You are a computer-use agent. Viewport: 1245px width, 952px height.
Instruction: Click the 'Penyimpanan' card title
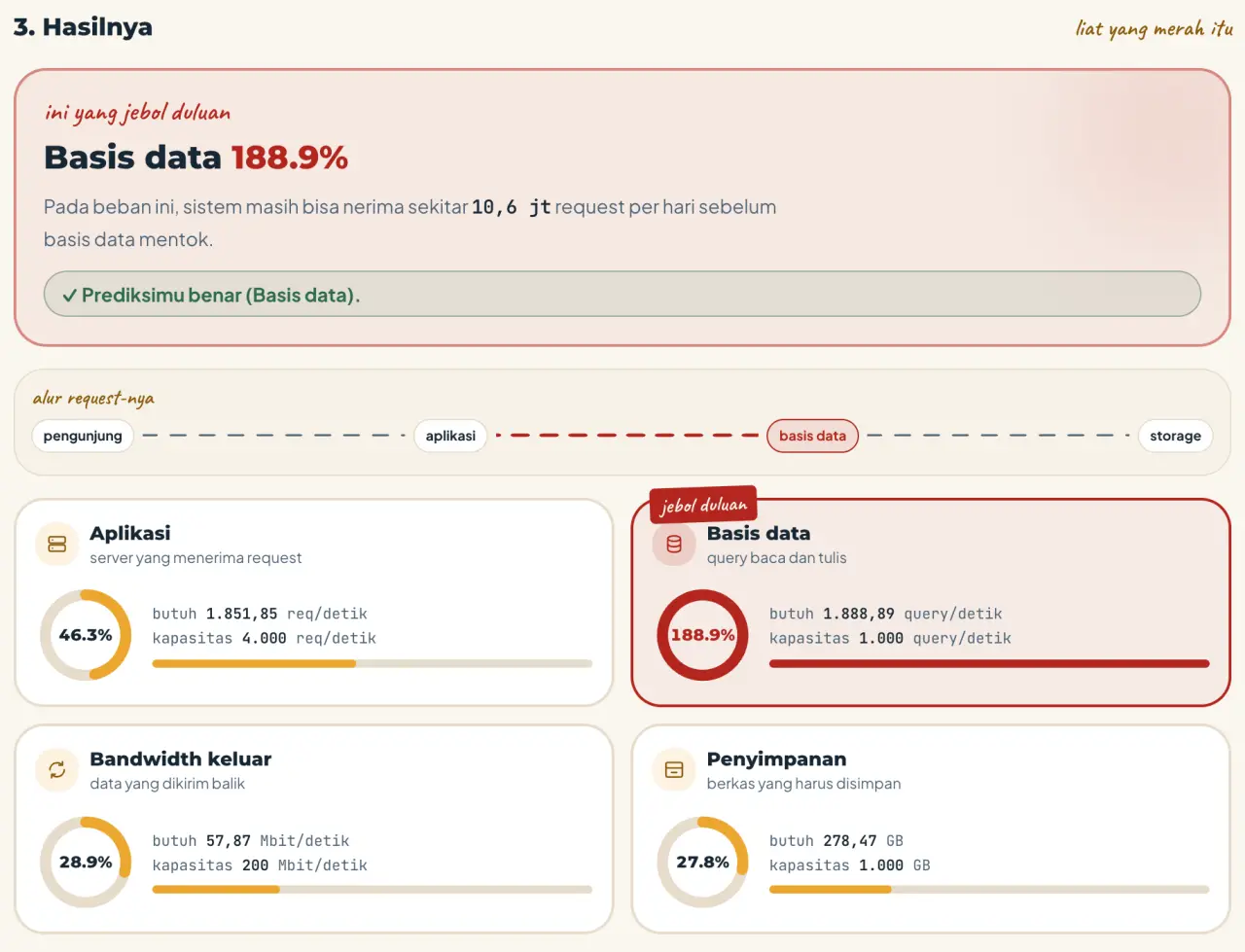tap(776, 759)
